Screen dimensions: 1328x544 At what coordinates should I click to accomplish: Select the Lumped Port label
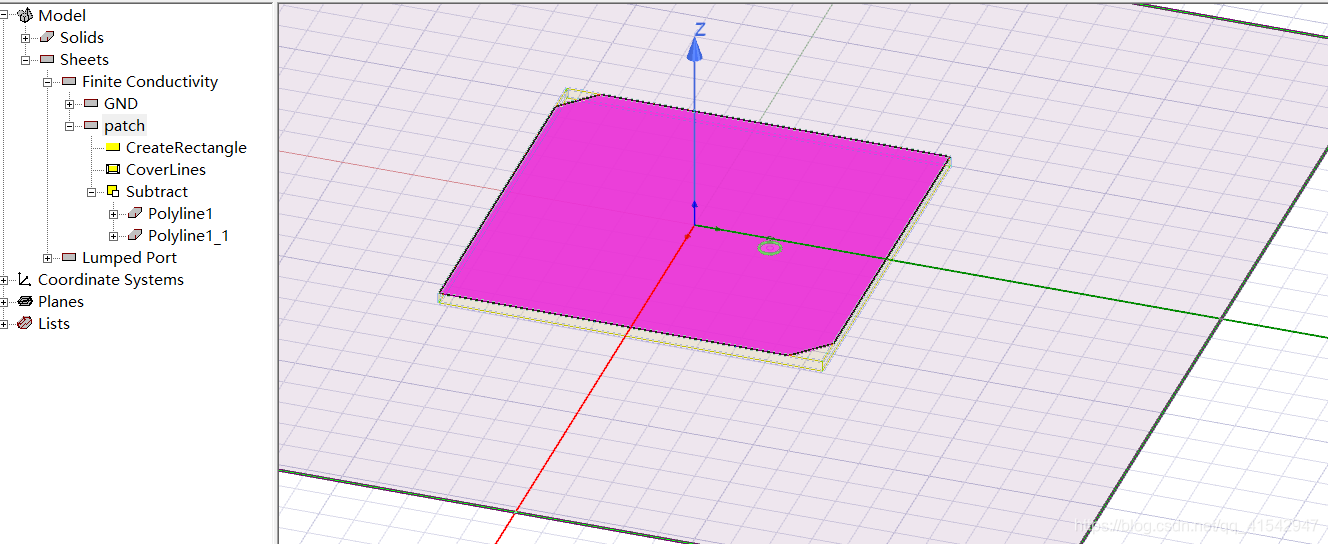130,257
